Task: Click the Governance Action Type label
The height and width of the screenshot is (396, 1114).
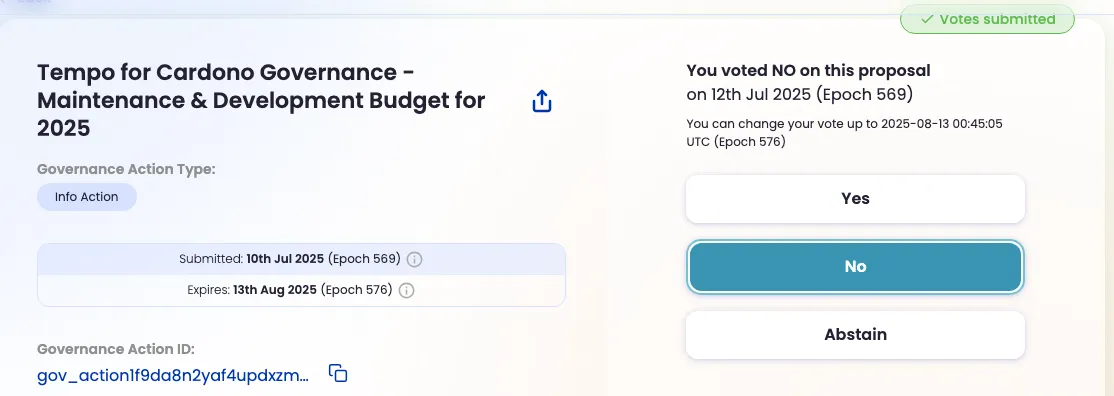Action: [x=126, y=169]
